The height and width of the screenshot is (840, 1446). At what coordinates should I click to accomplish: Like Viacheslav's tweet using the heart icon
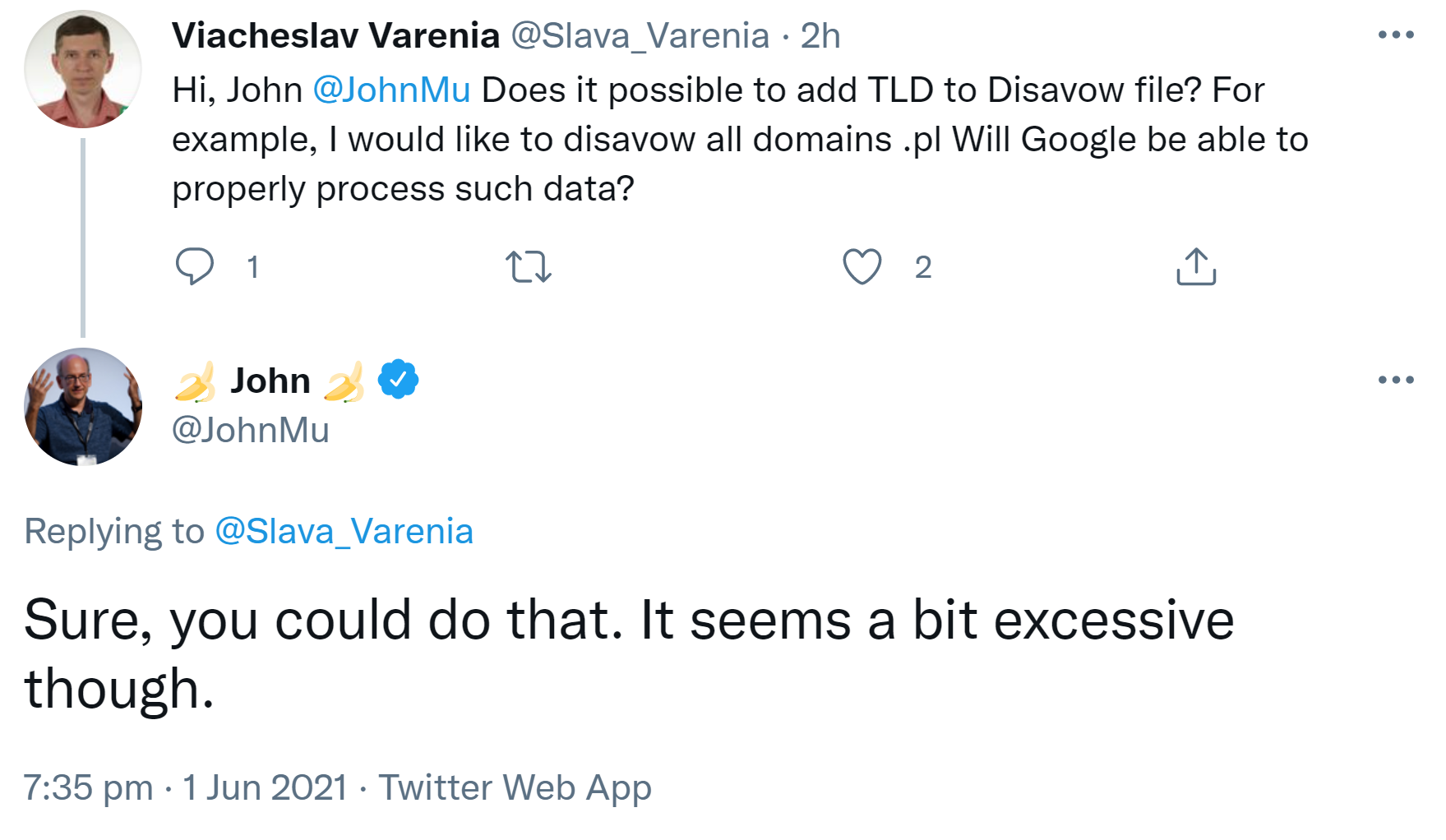click(x=862, y=265)
